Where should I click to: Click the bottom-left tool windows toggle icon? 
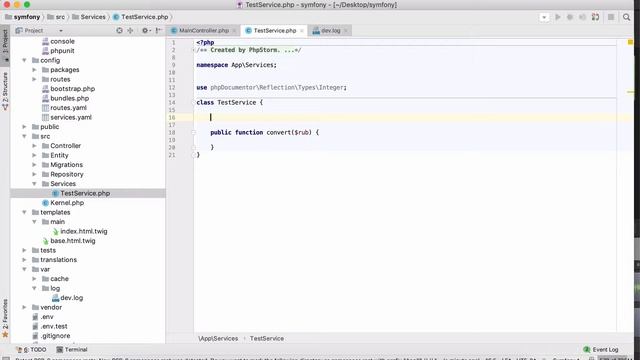5,358
